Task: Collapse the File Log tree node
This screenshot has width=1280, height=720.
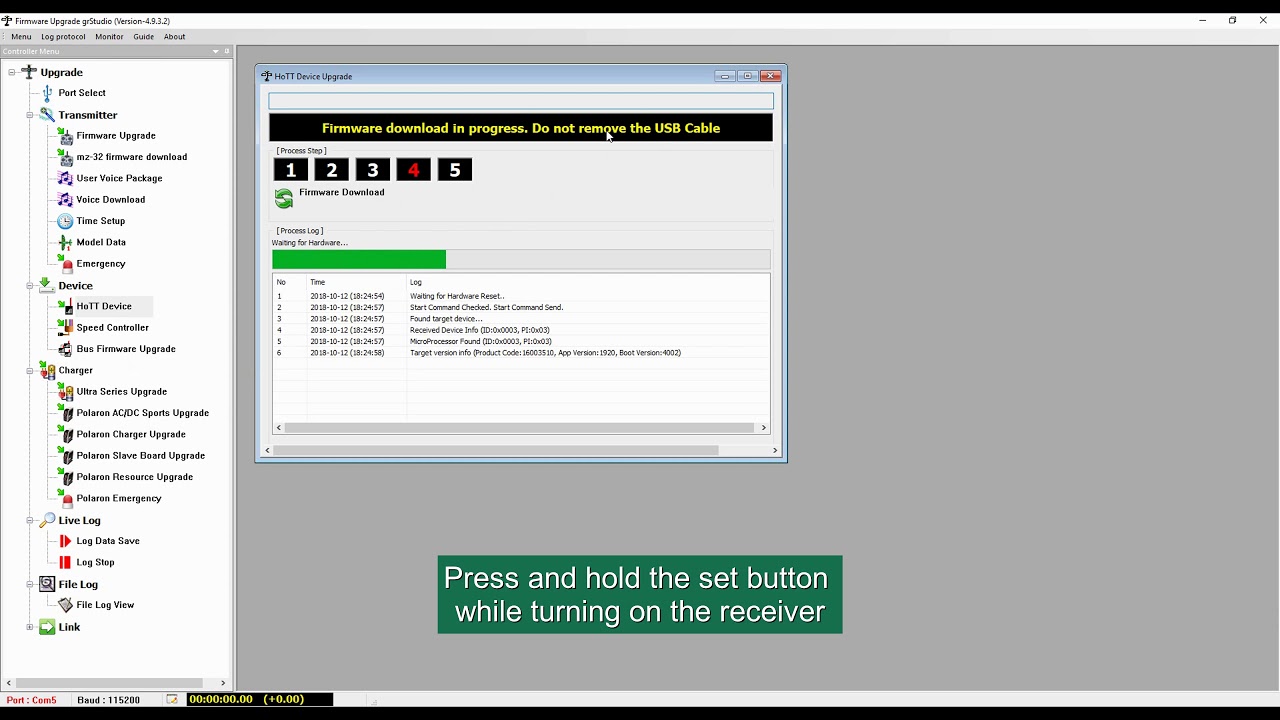Action: [x=30, y=584]
